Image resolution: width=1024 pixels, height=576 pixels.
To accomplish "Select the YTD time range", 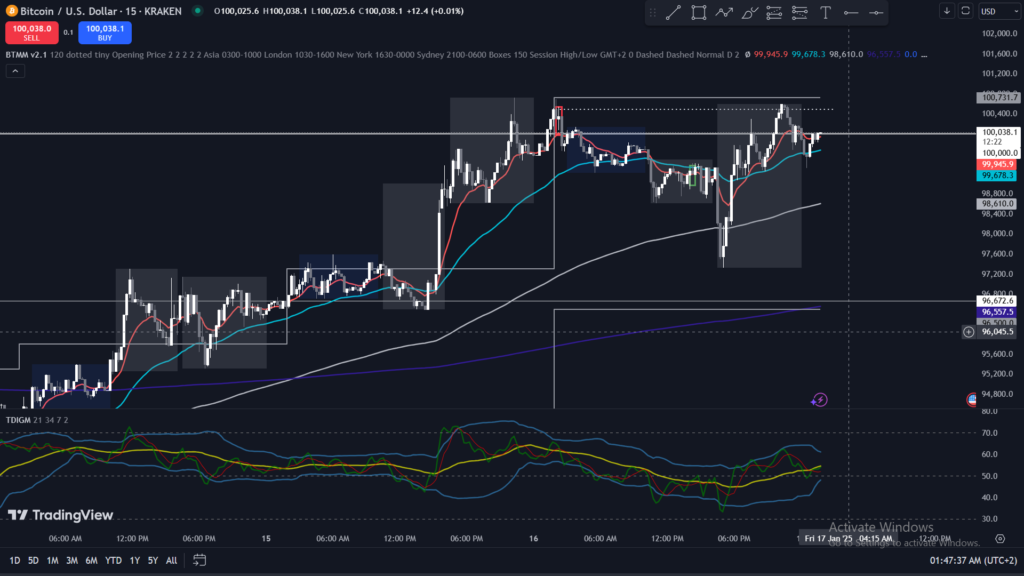I will 113,560.
